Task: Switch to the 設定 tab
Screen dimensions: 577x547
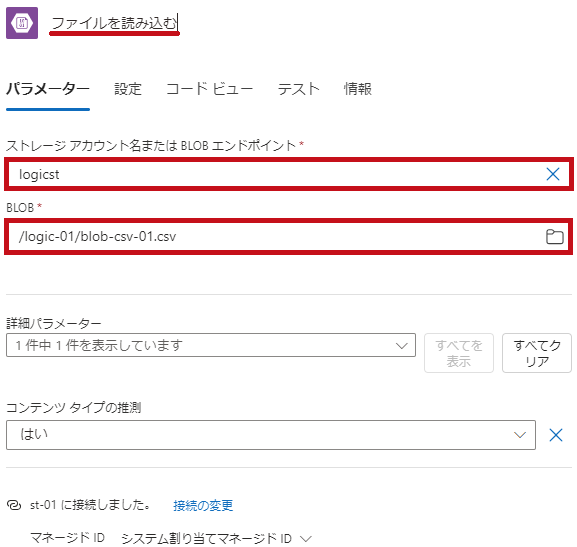Action: (128, 89)
